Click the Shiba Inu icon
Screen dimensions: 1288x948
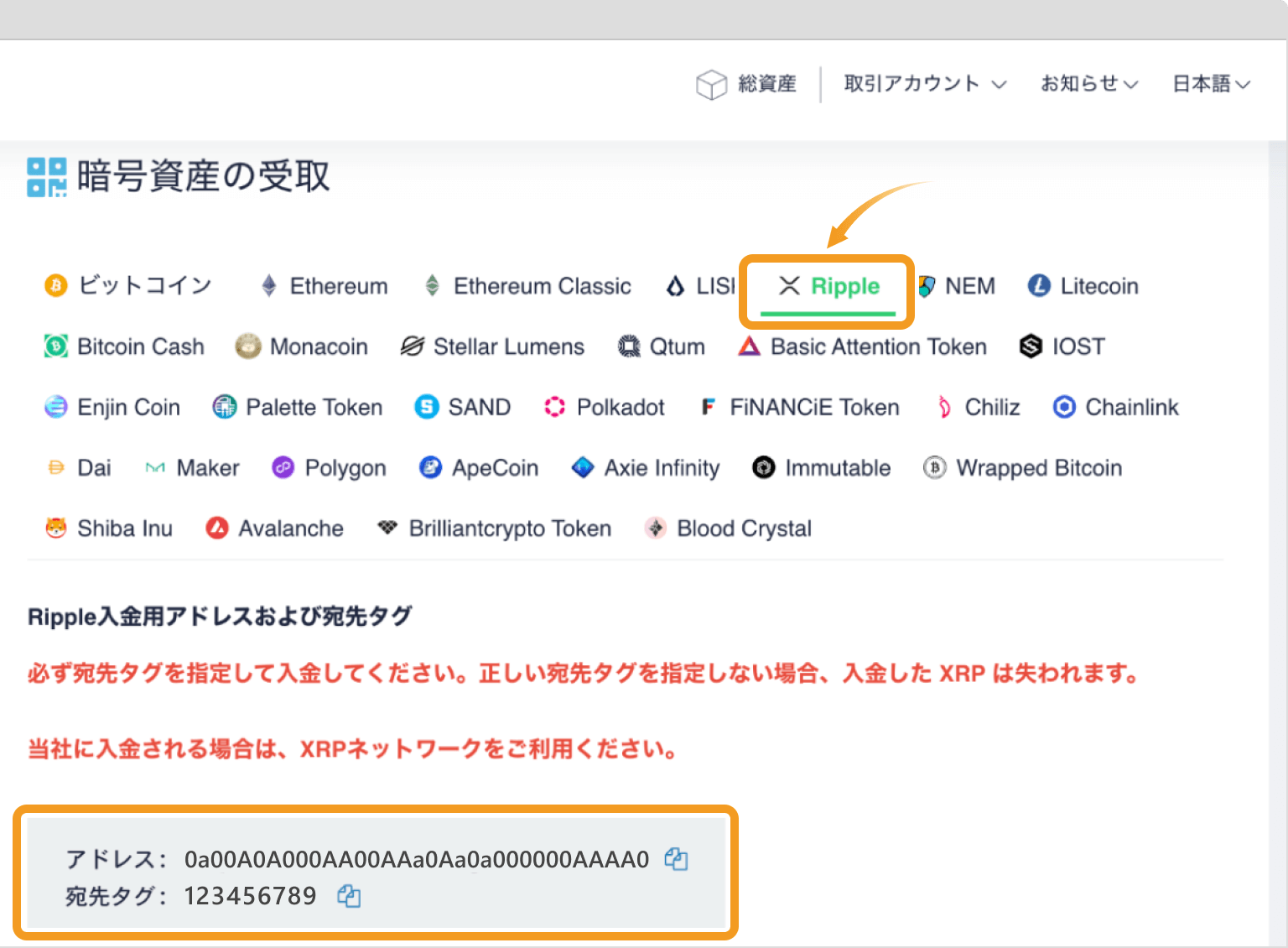coord(55,528)
